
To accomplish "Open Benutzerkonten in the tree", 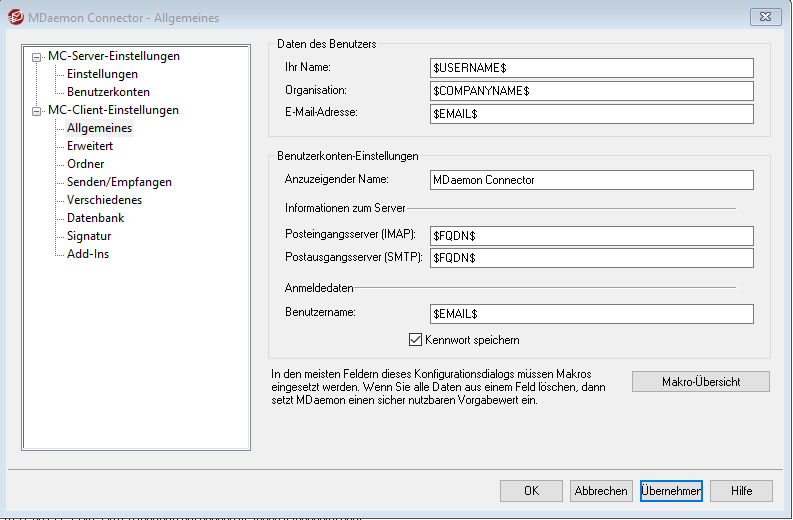I will click(108, 92).
